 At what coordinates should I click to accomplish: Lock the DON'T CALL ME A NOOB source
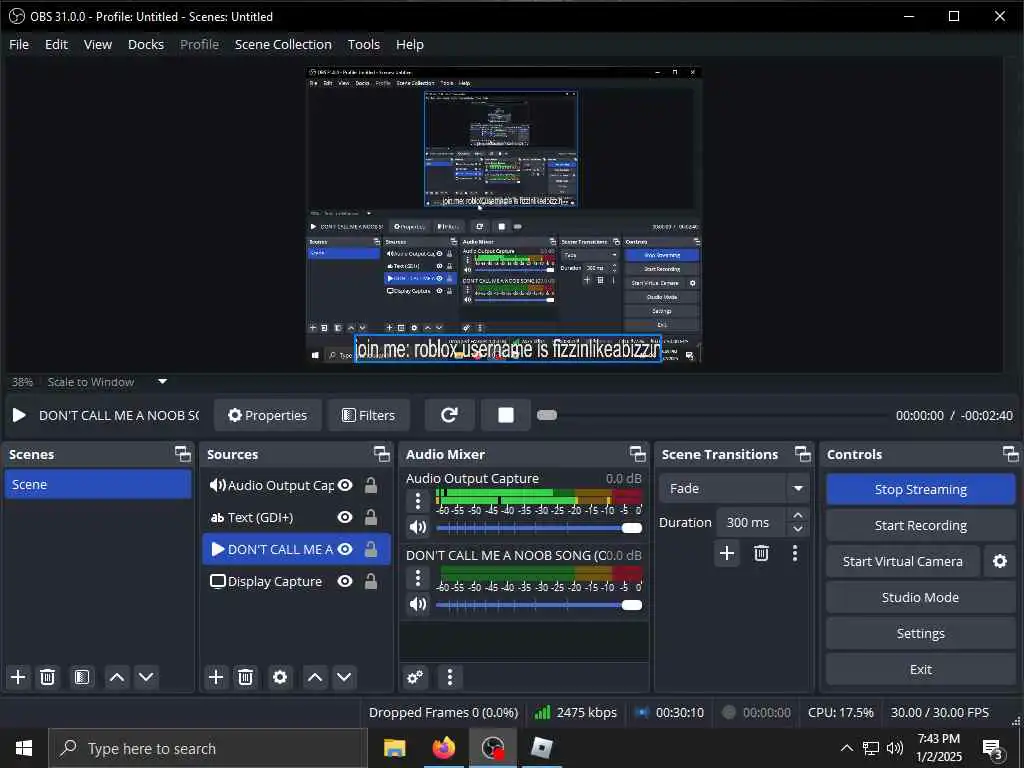[370, 550]
